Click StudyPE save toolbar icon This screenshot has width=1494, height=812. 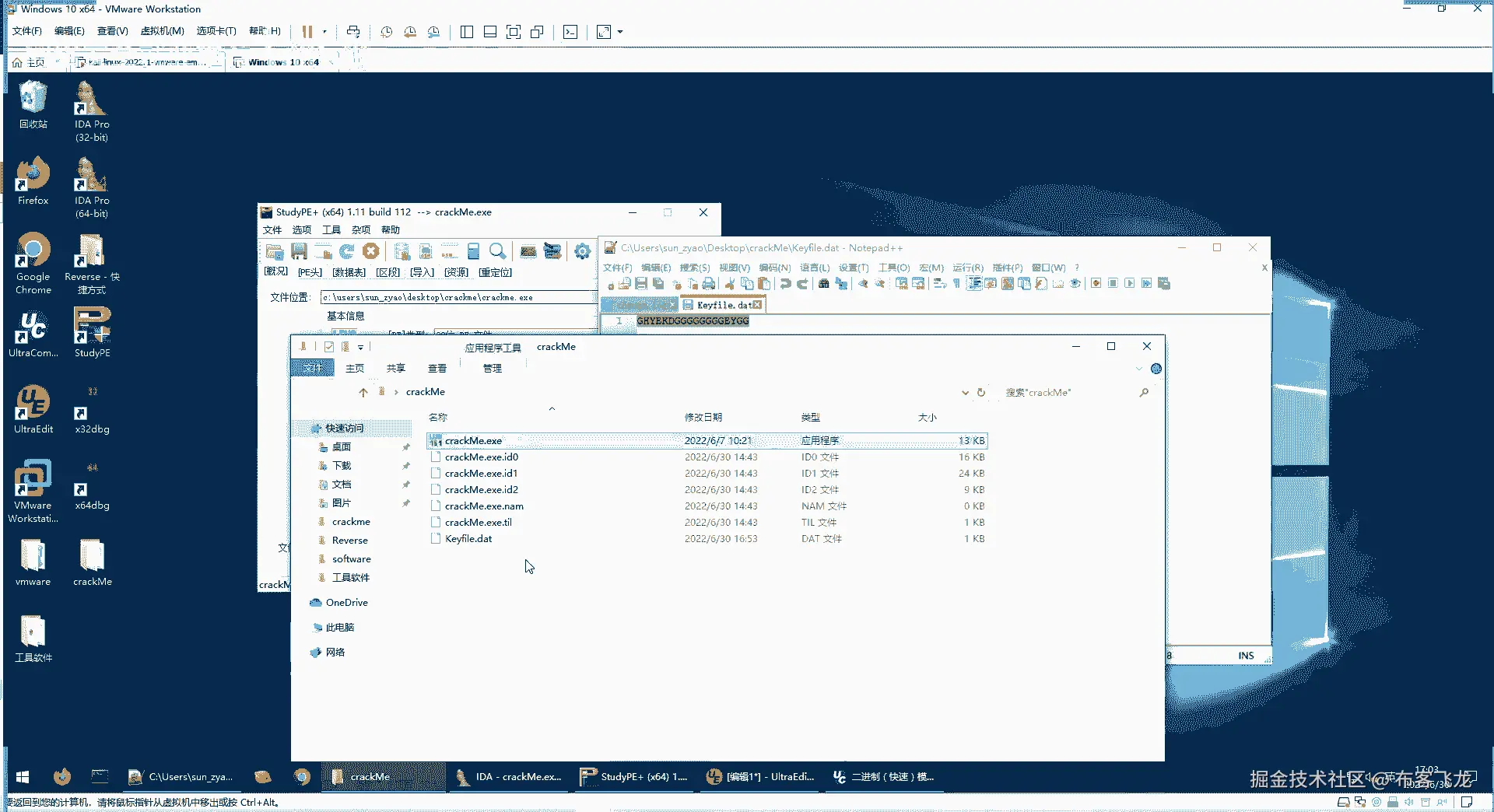tap(299, 251)
